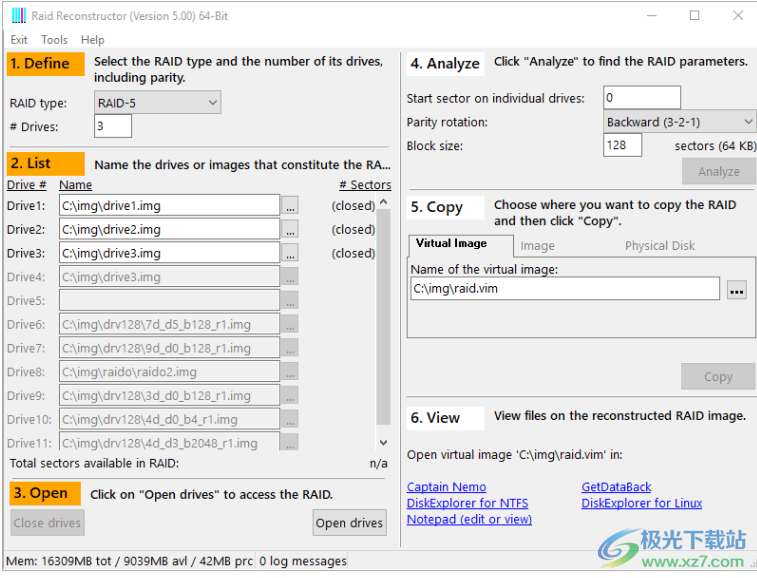Open image in Captain Nemo
757x578 pixels.
click(447, 487)
